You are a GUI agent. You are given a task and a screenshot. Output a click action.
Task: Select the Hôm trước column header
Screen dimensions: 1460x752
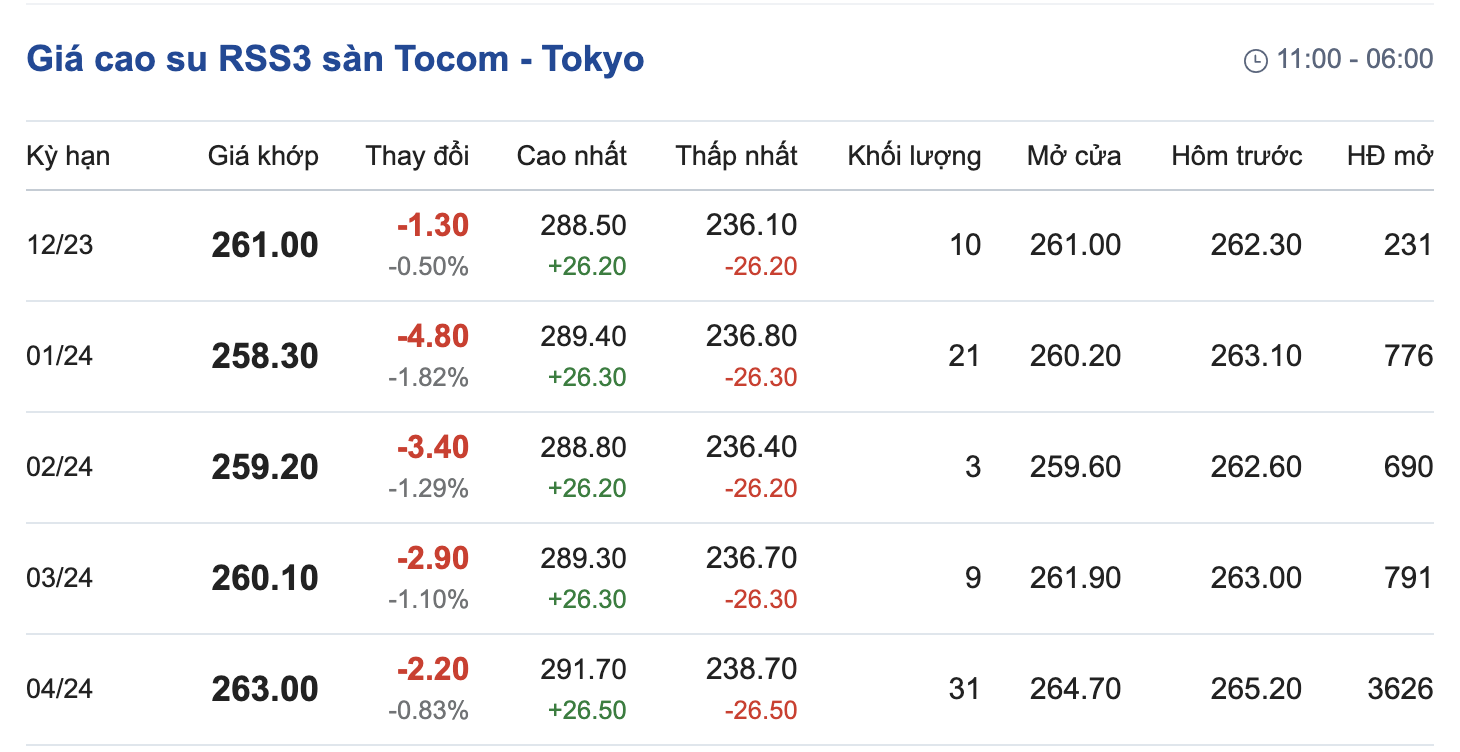pyautogui.click(x=1237, y=156)
